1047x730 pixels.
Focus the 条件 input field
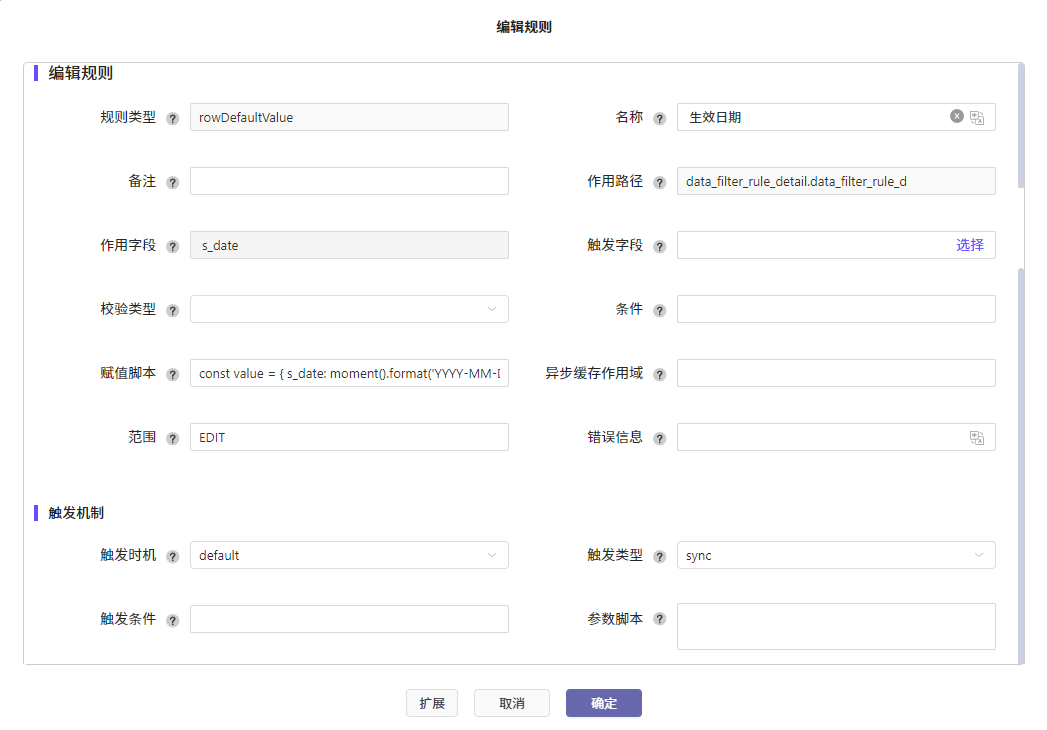click(836, 309)
